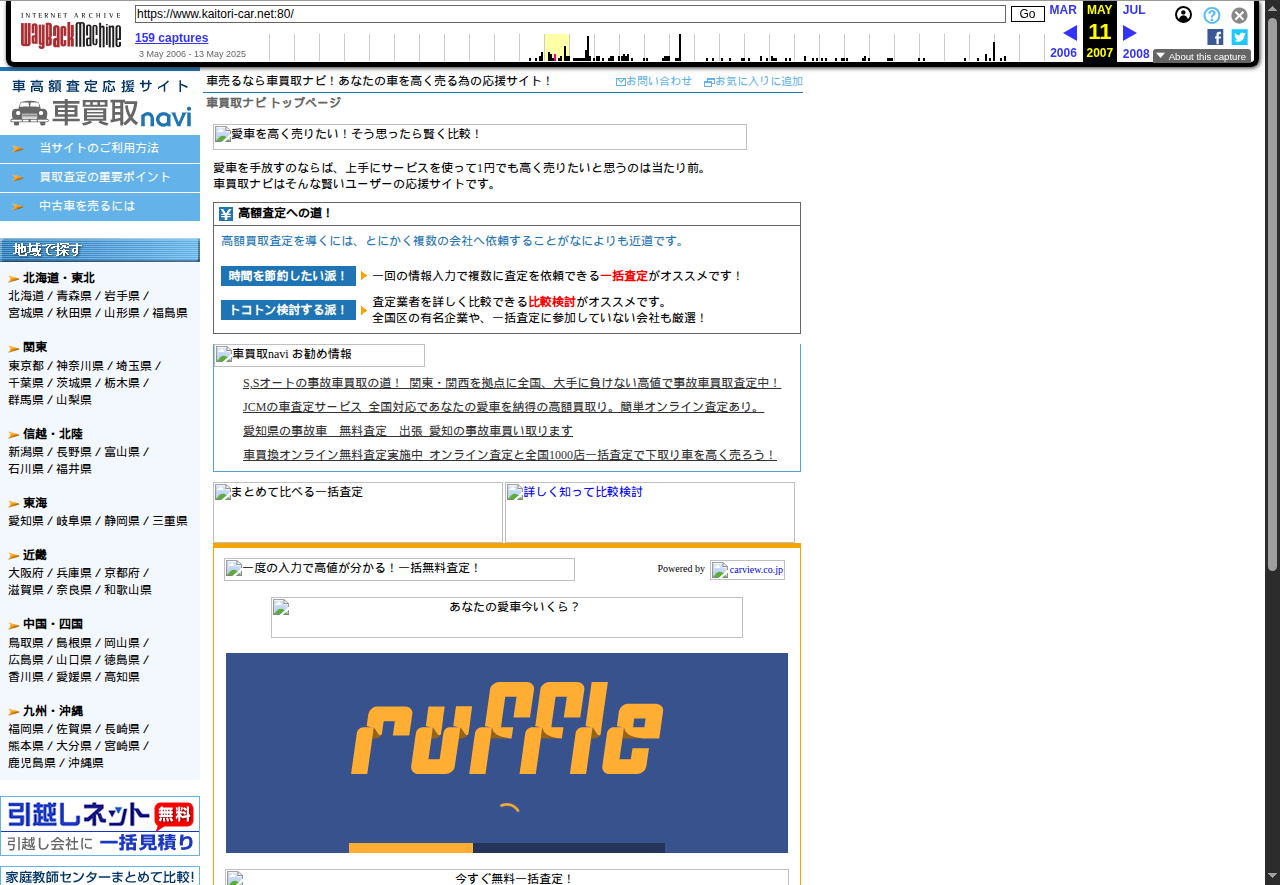Close the Wayback toolbar

(1239, 15)
